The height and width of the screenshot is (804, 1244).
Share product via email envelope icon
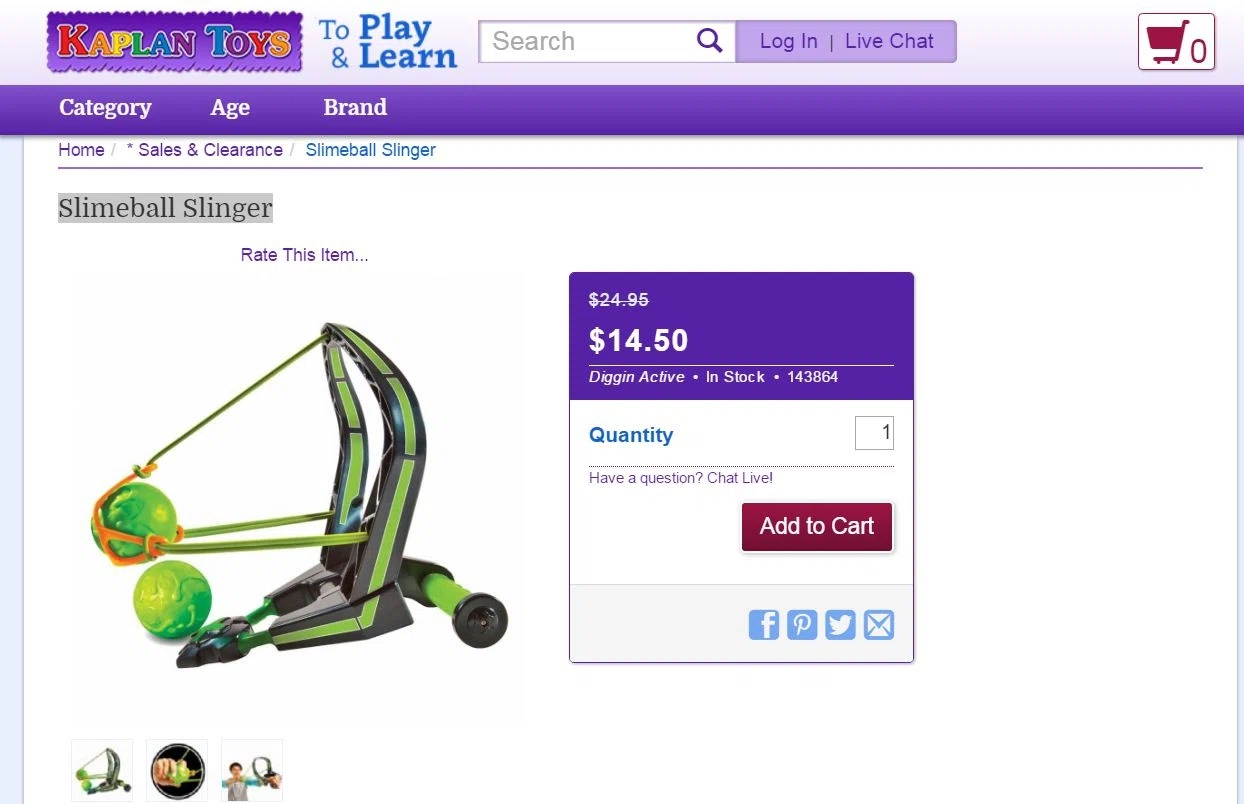879,625
